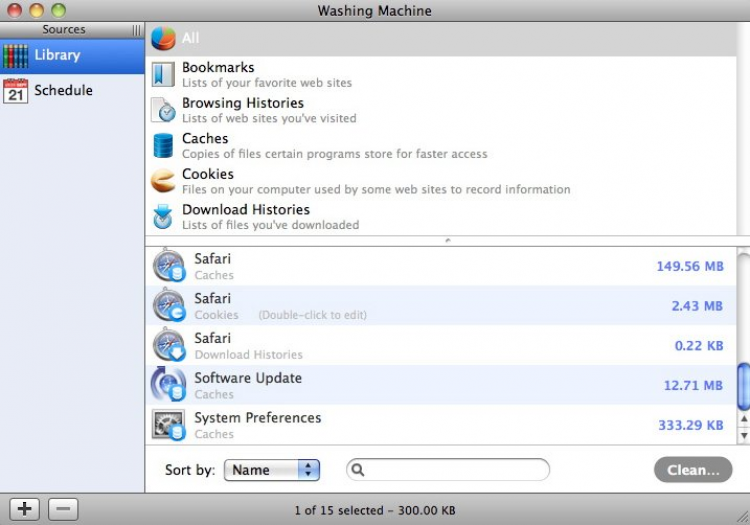
Task: Click the Sources column resize grip
Action: pyautogui.click(x=137, y=30)
